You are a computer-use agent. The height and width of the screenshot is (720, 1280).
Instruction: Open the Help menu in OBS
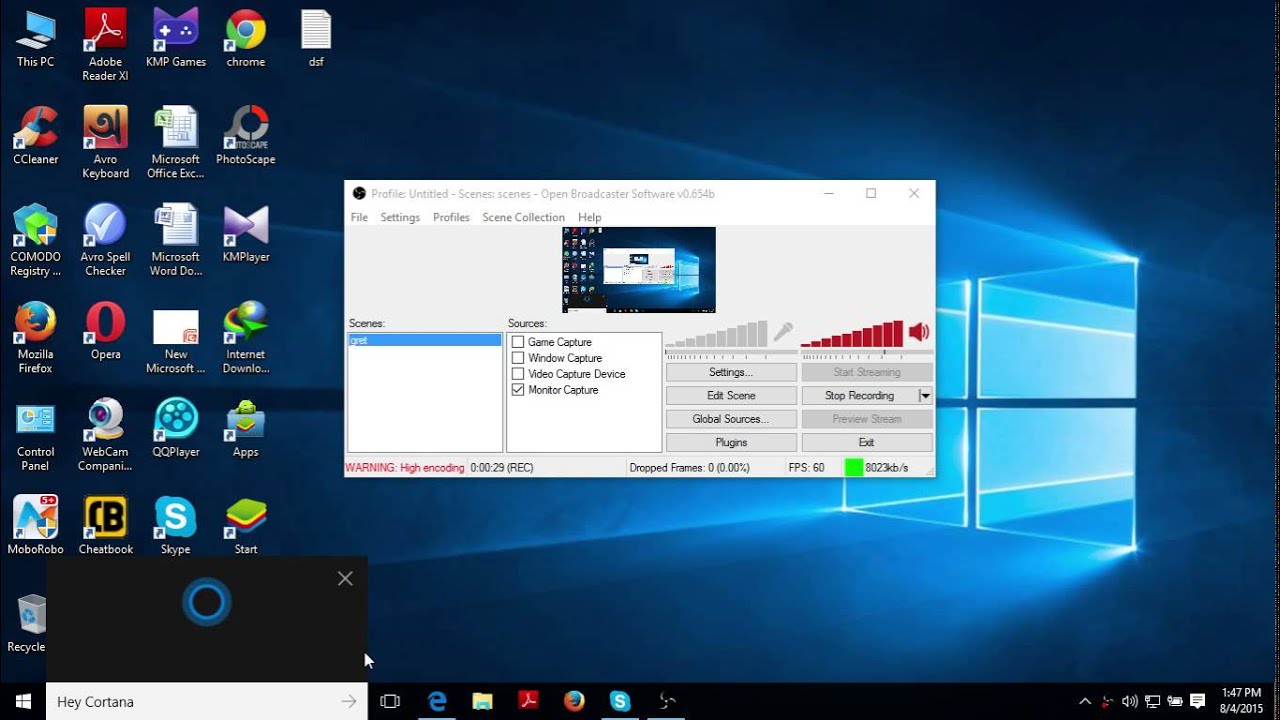590,217
